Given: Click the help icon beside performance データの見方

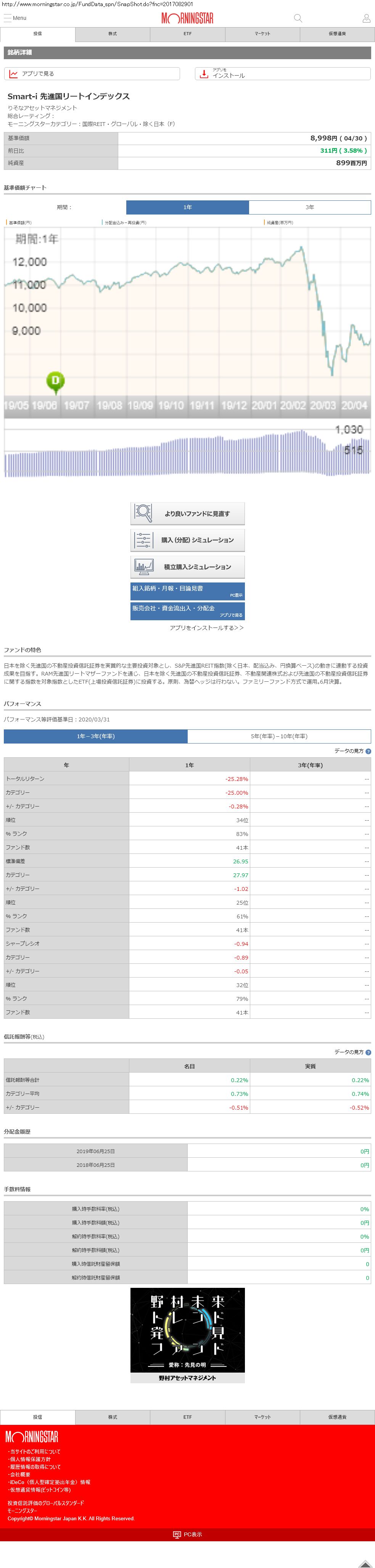Looking at the screenshot, I should pos(368,751).
